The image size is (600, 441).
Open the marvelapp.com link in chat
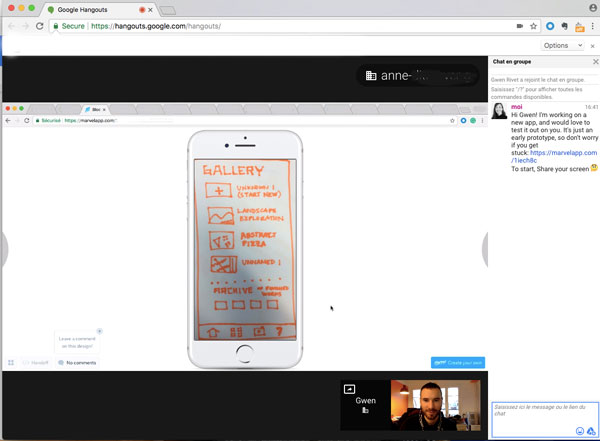[554, 156]
